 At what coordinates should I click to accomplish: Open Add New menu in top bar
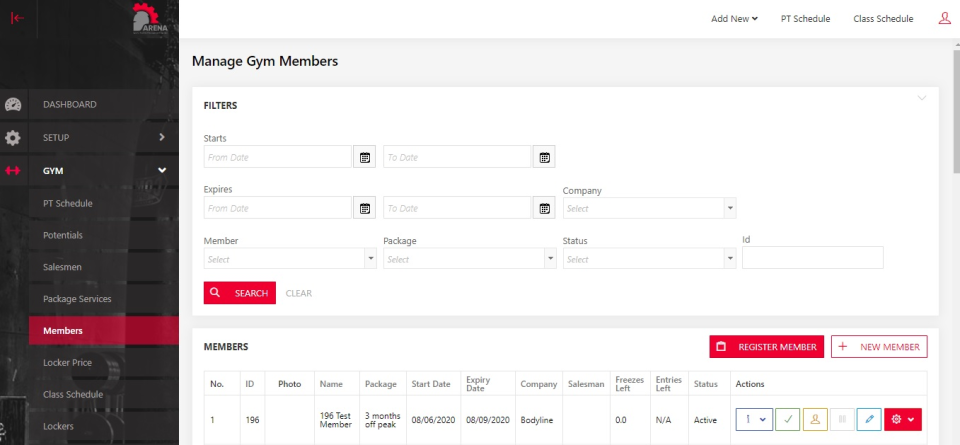tap(734, 18)
